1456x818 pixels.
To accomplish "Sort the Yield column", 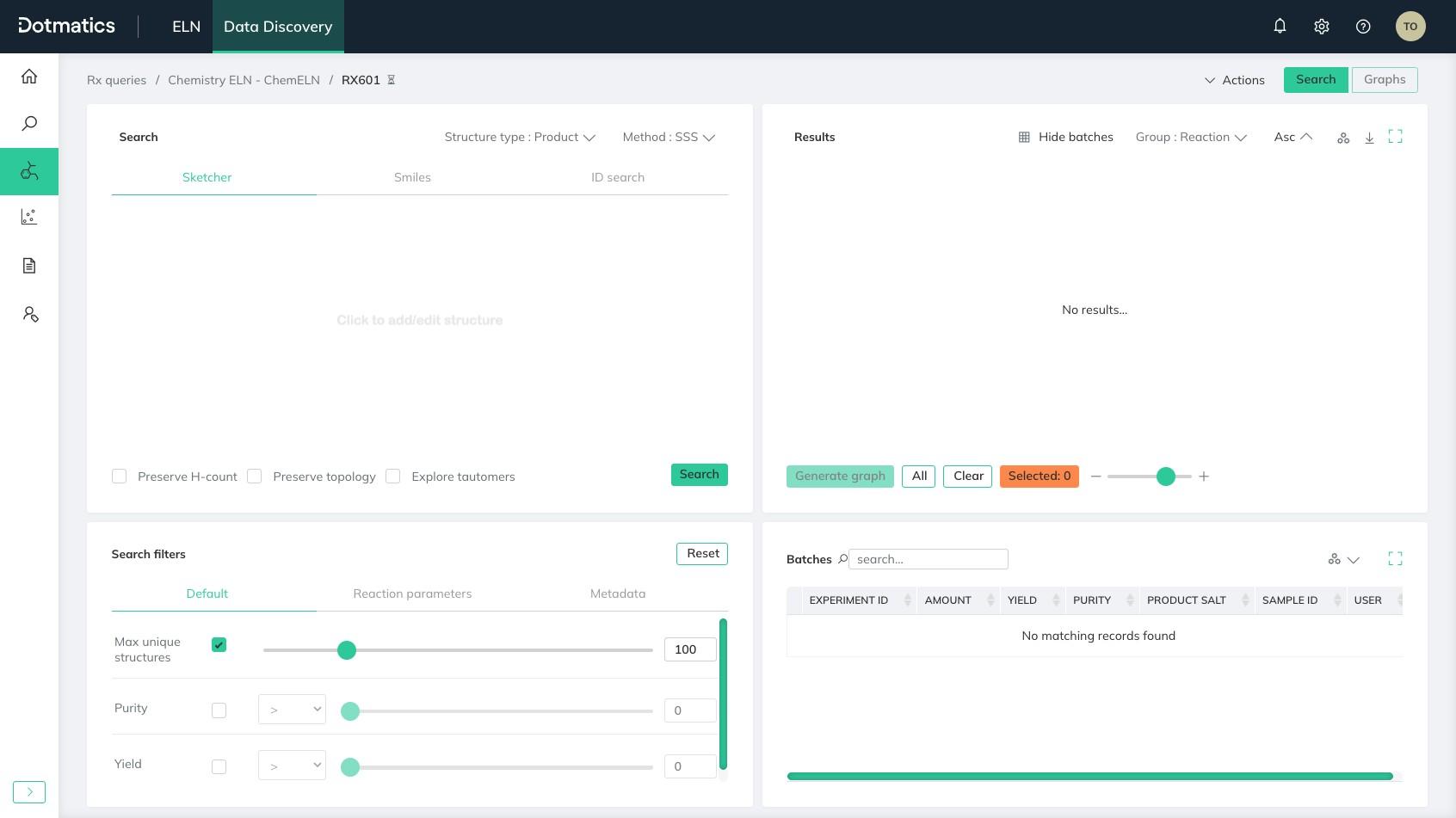I will tap(1056, 600).
